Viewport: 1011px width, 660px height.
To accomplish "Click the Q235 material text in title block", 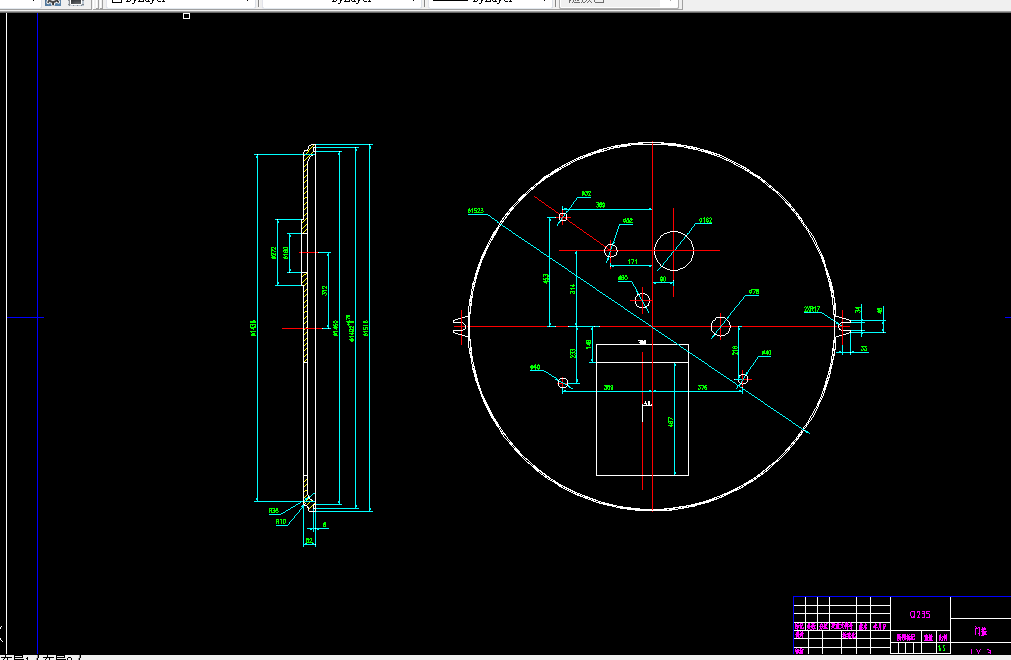I will pos(920,615).
